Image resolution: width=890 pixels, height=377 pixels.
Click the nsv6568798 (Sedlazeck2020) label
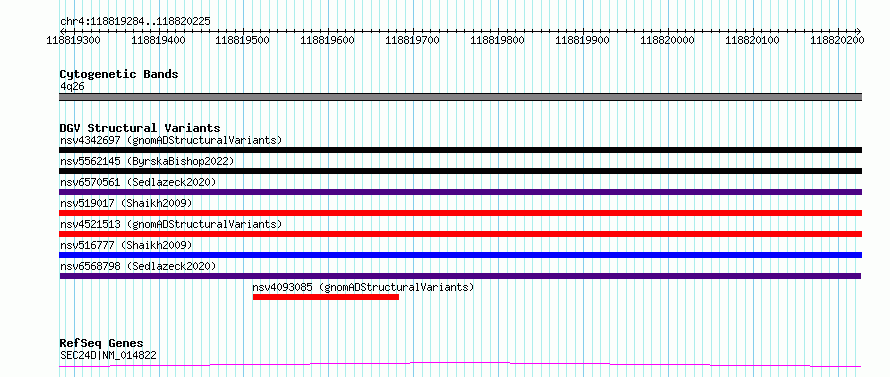pyautogui.click(x=138, y=266)
